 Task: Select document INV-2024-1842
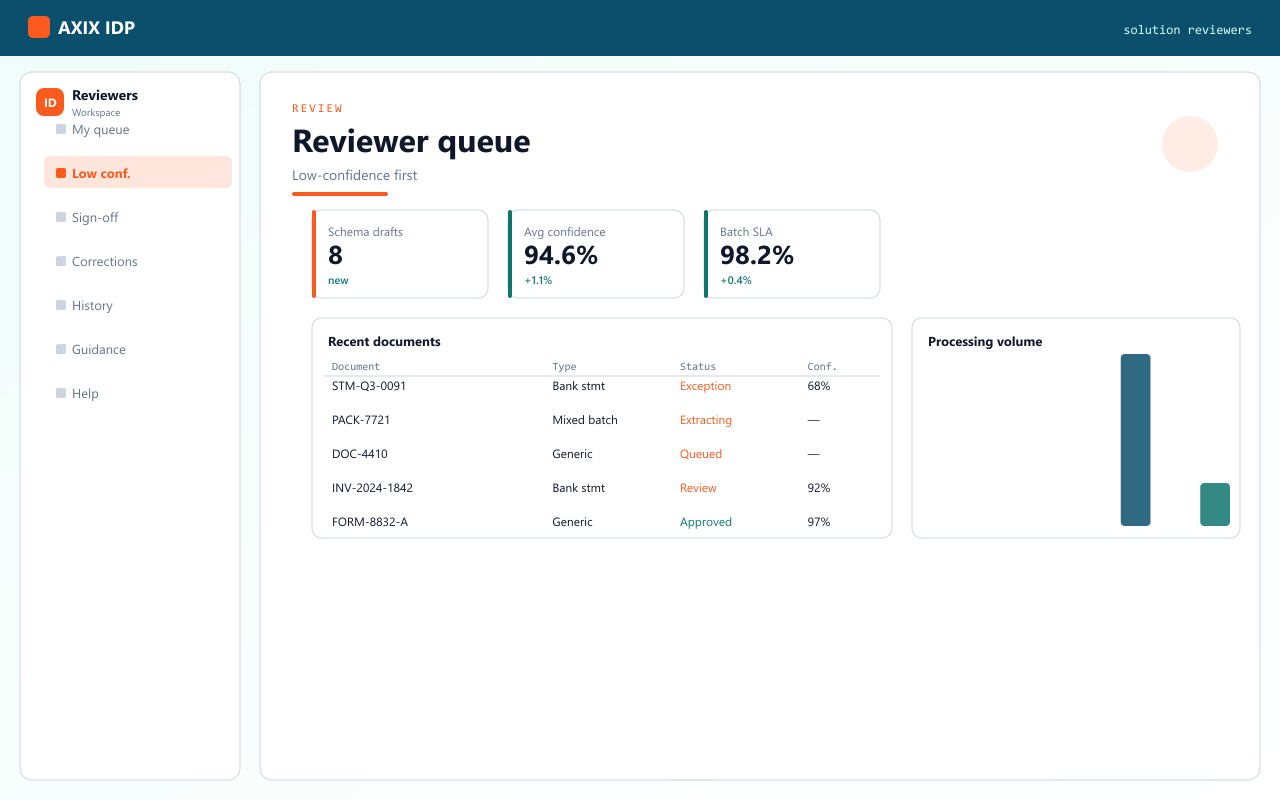click(x=372, y=488)
